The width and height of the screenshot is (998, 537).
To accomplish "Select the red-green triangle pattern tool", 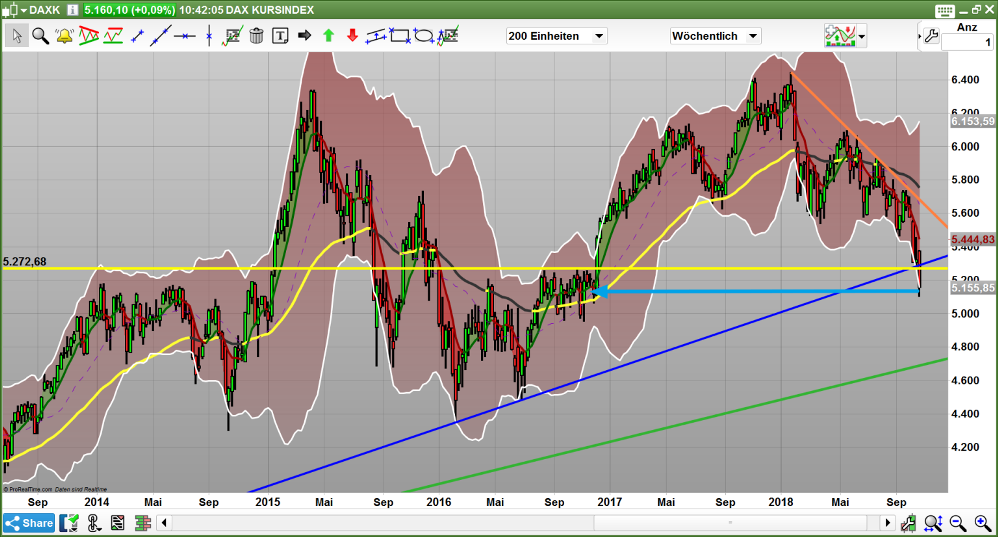I will pos(88,36).
